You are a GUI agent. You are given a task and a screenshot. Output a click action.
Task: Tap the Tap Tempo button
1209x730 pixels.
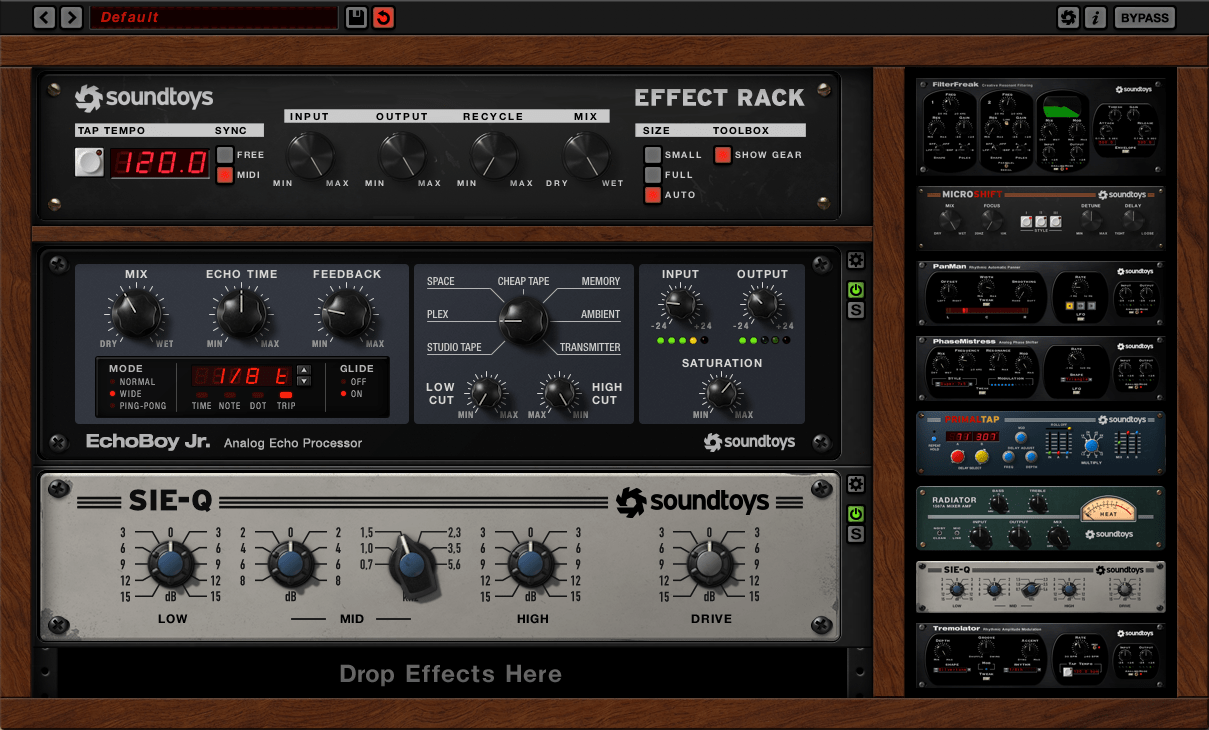coord(89,162)
